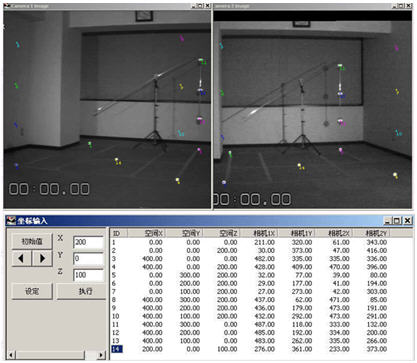Click the right arrow step button
417x363 pixels.
coord(42,258)
